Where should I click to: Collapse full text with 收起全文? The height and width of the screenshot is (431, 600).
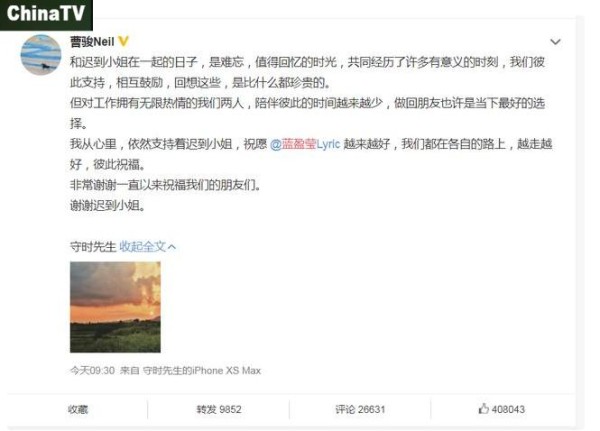[x=142, y=247]
